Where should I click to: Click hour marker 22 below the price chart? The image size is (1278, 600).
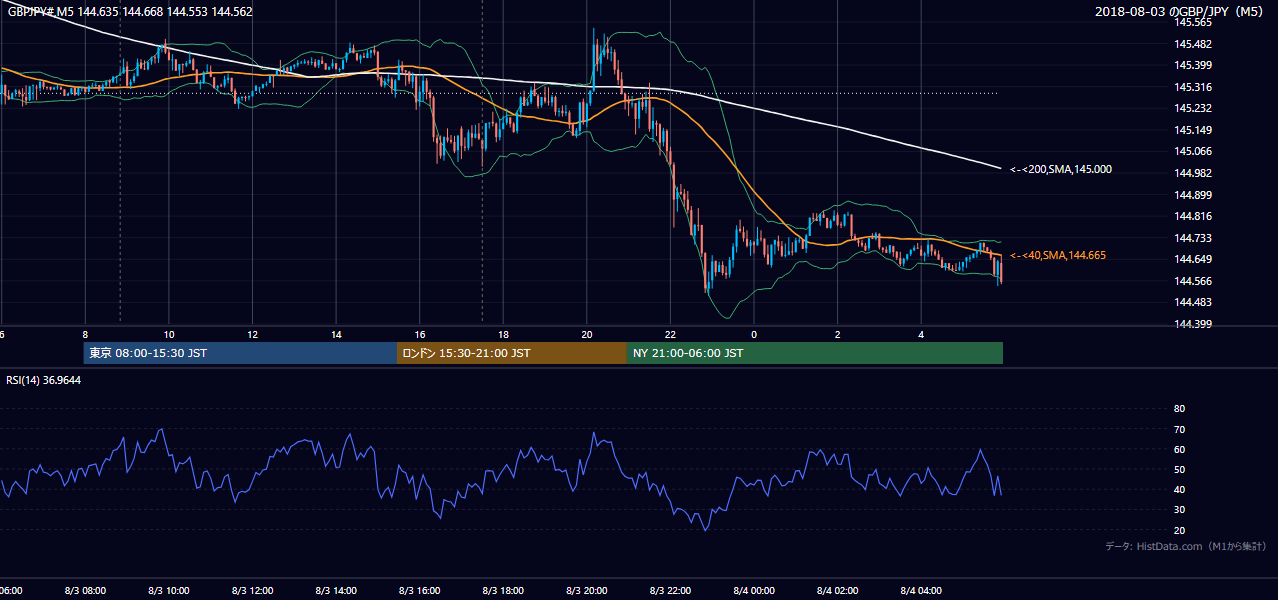(670, 334)
